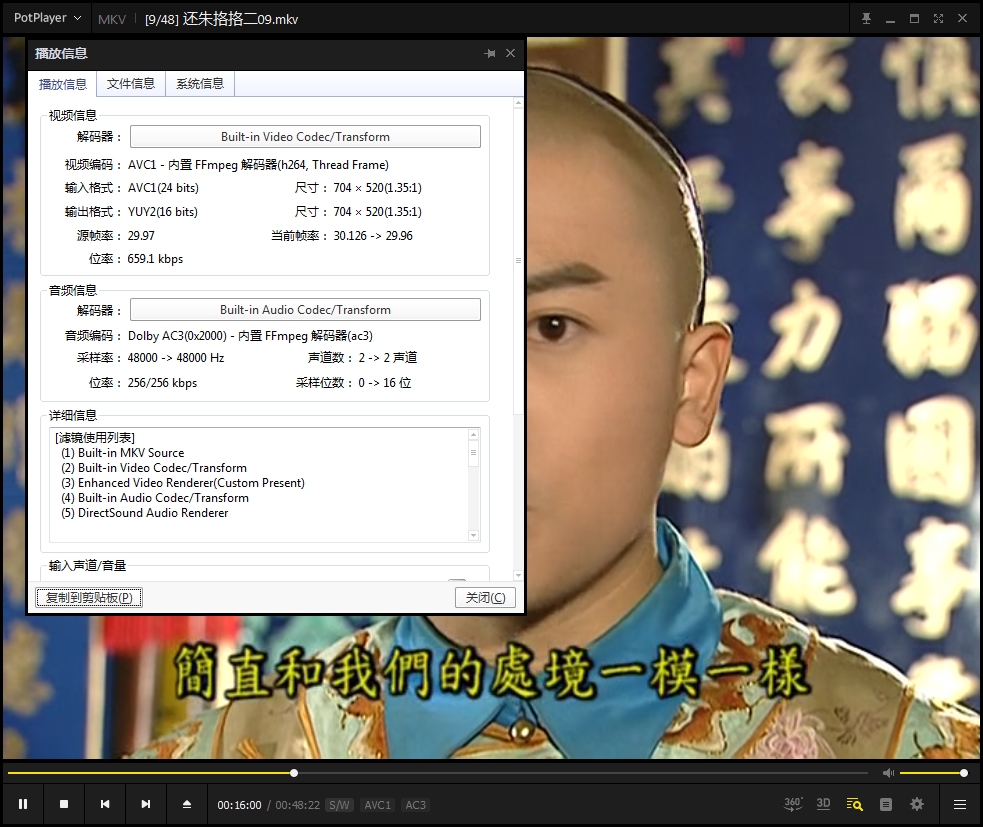Click 48000 -> 48000 Hz sample rate
983x827 pixels.
tap(176, 358)
